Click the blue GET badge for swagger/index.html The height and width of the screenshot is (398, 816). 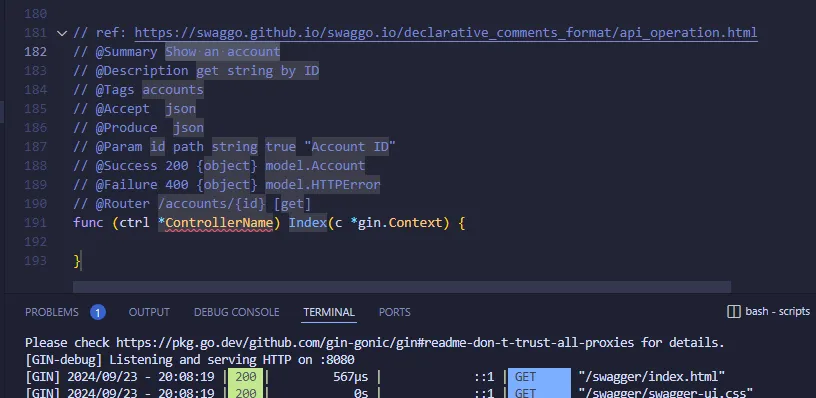(x=539, y=377)
